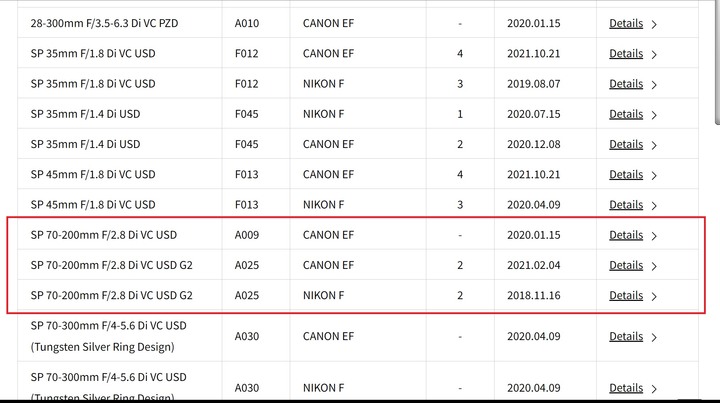Click chevron arrow in A030 Canon EF row
This screenshot has height=403, width=720.
pos(654,338)
